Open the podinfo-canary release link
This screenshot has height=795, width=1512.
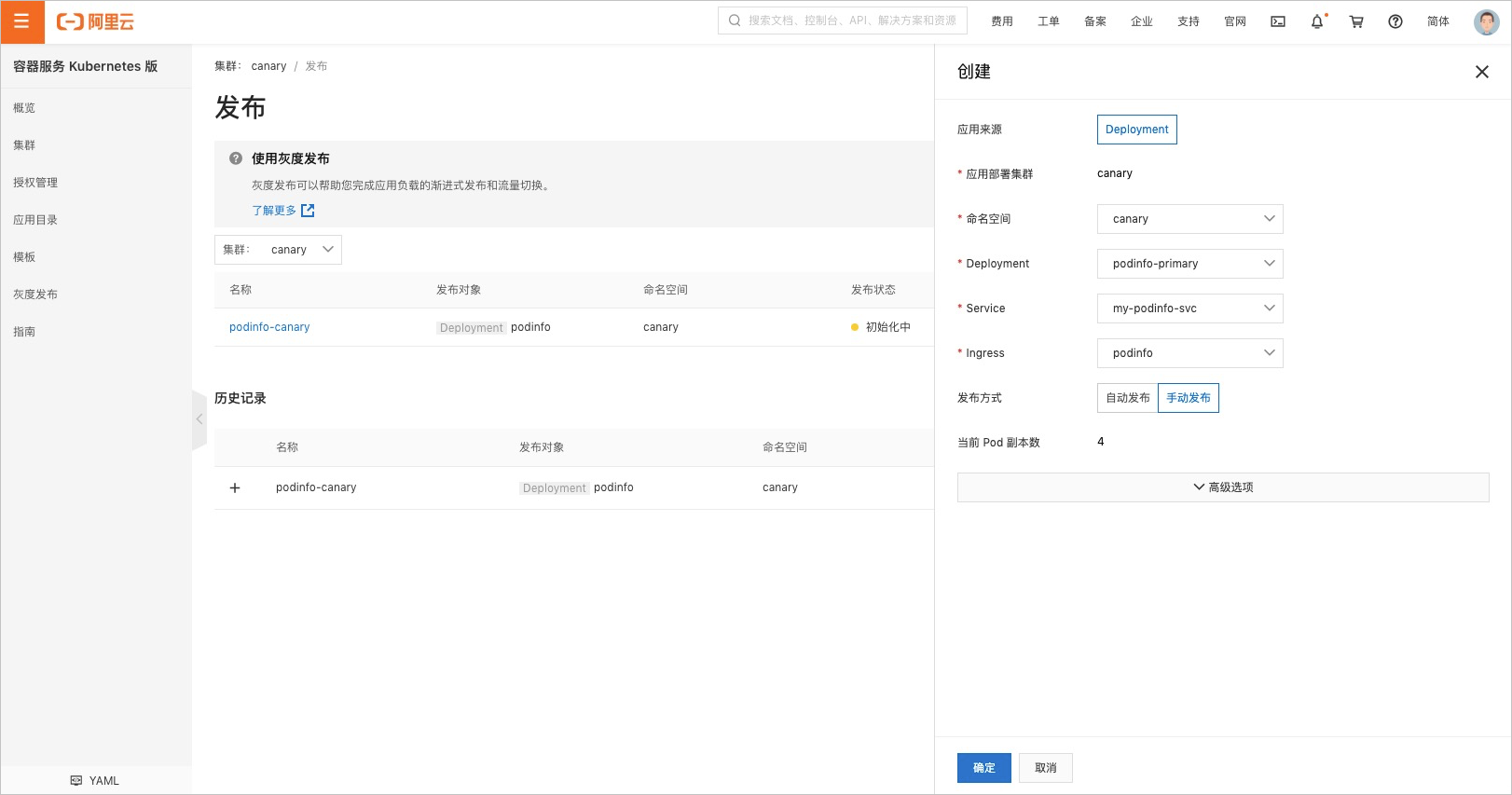click(x=269, y=327)
